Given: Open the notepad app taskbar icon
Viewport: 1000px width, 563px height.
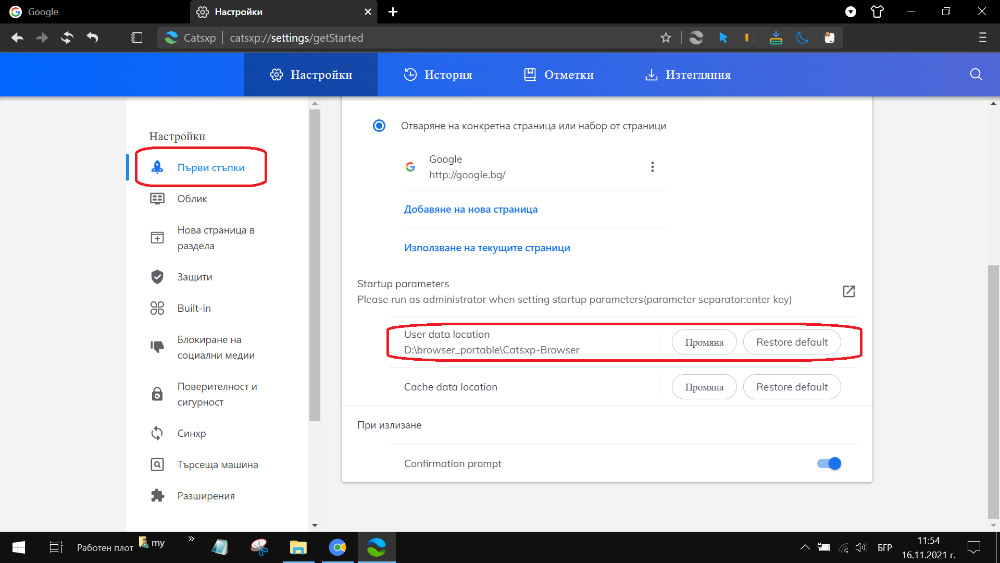Looking at the screenshot, I should point(220,547).
